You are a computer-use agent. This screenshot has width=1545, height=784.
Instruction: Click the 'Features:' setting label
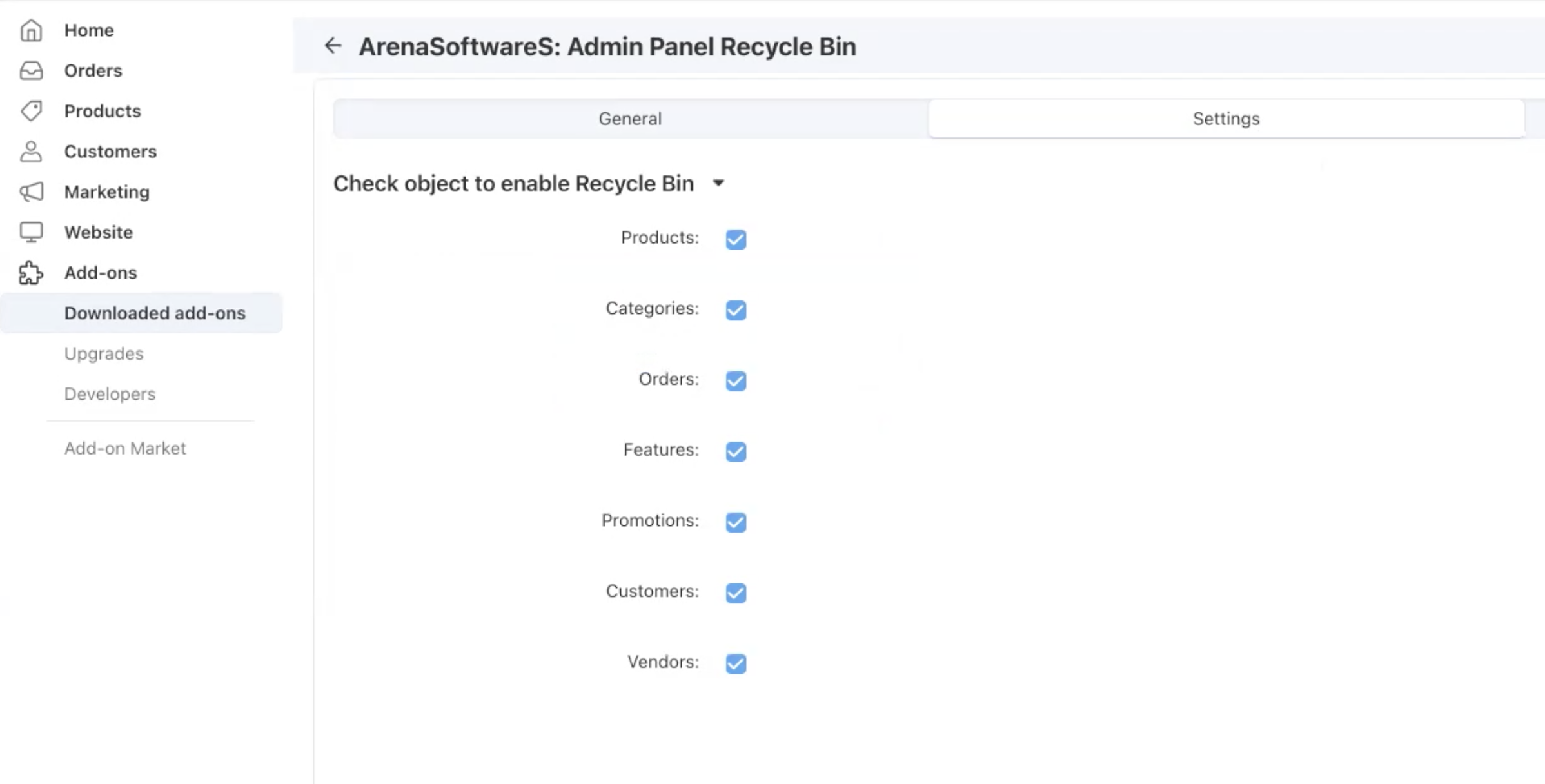tap(661, 450)
